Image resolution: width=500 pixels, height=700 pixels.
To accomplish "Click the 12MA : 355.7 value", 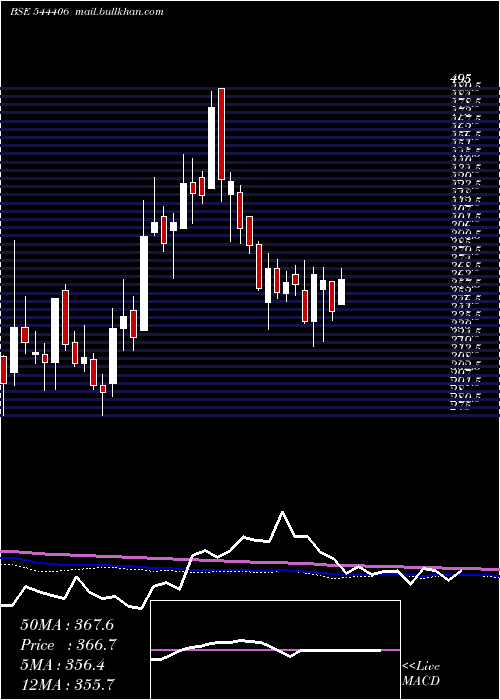I will (x=67, y=684).
